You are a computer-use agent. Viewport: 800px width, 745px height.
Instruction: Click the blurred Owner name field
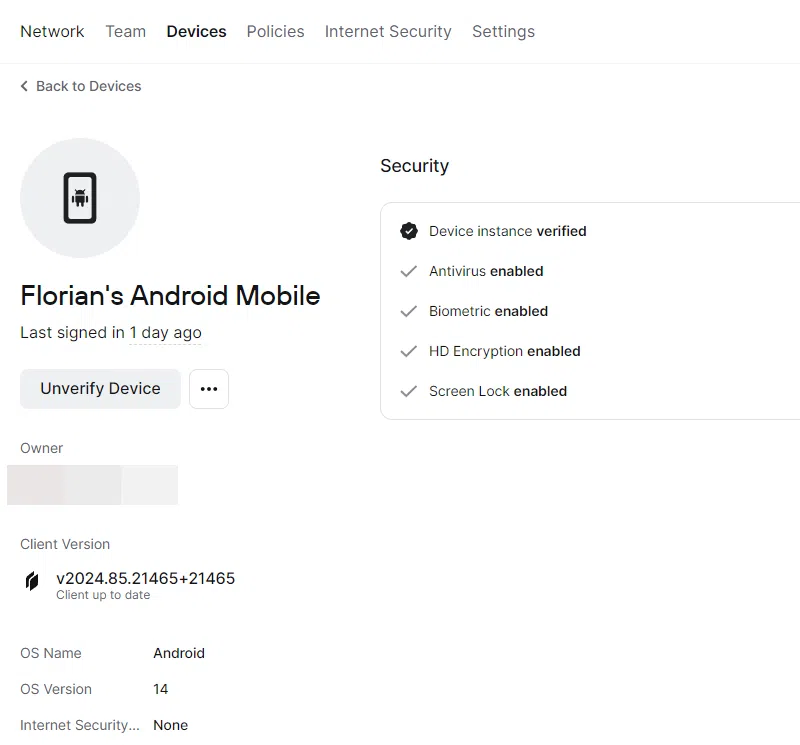(x=92, y=484)
